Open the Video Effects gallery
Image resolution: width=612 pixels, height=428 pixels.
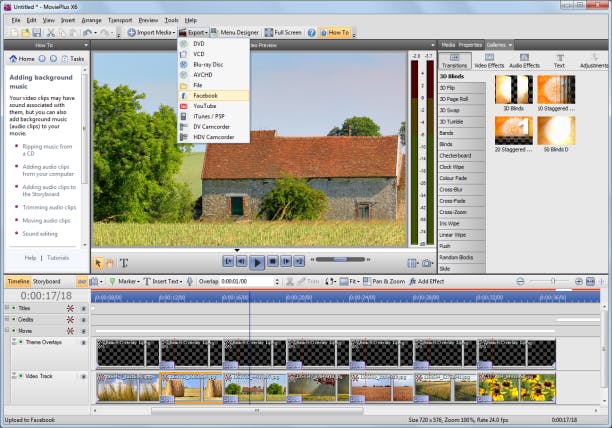[489, 57]
